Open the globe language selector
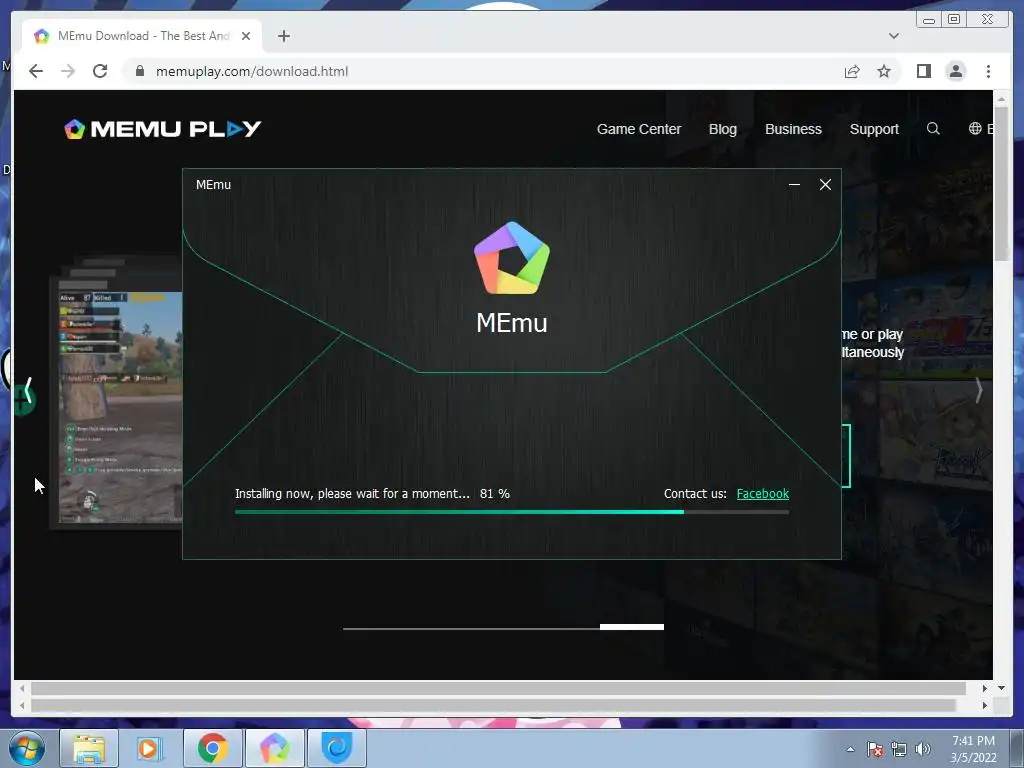 click(x=975, y=129)
